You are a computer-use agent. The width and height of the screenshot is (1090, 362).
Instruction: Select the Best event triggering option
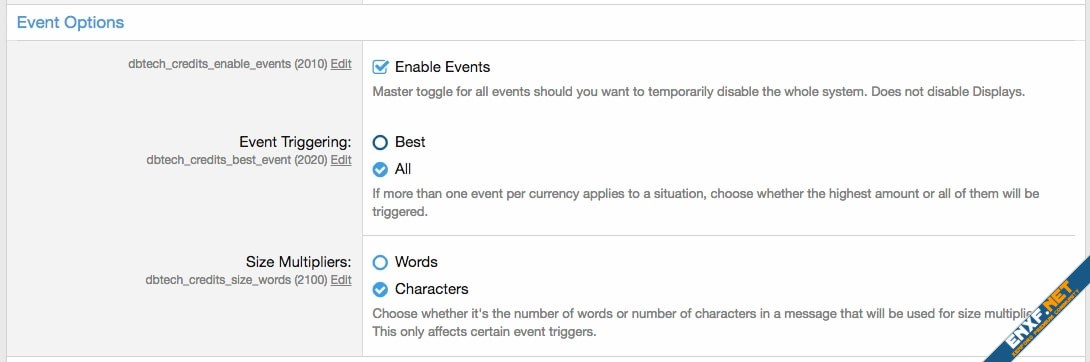click(x=380, y=142)
